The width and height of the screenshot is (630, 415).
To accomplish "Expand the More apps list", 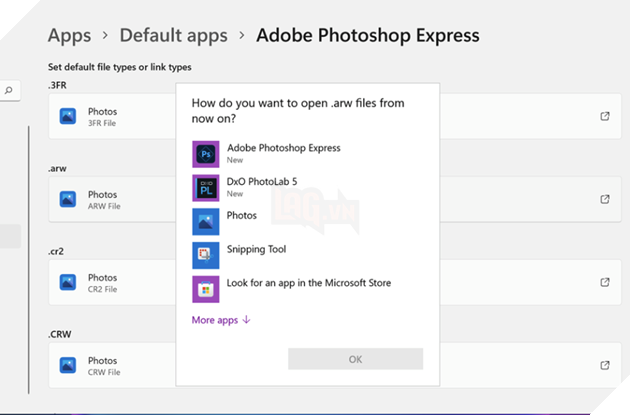I will point(221,320).
